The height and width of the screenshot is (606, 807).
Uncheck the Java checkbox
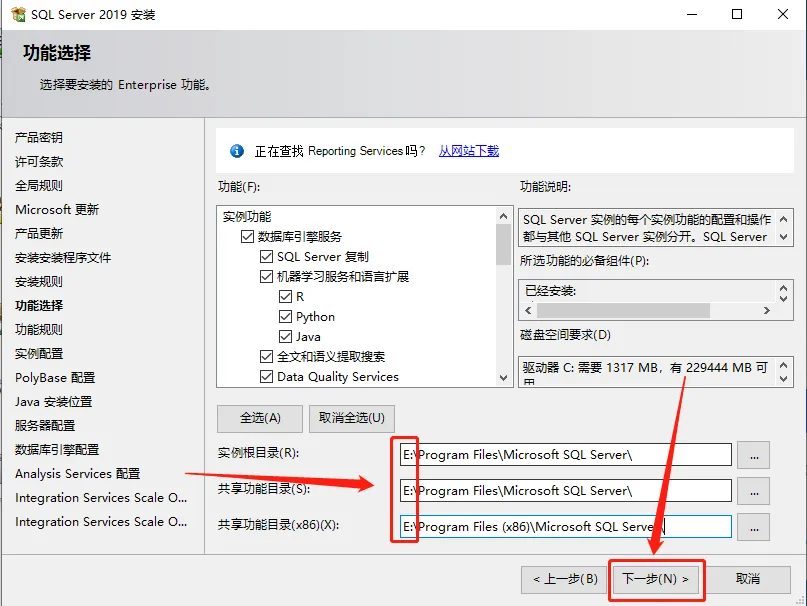point(285,337)
